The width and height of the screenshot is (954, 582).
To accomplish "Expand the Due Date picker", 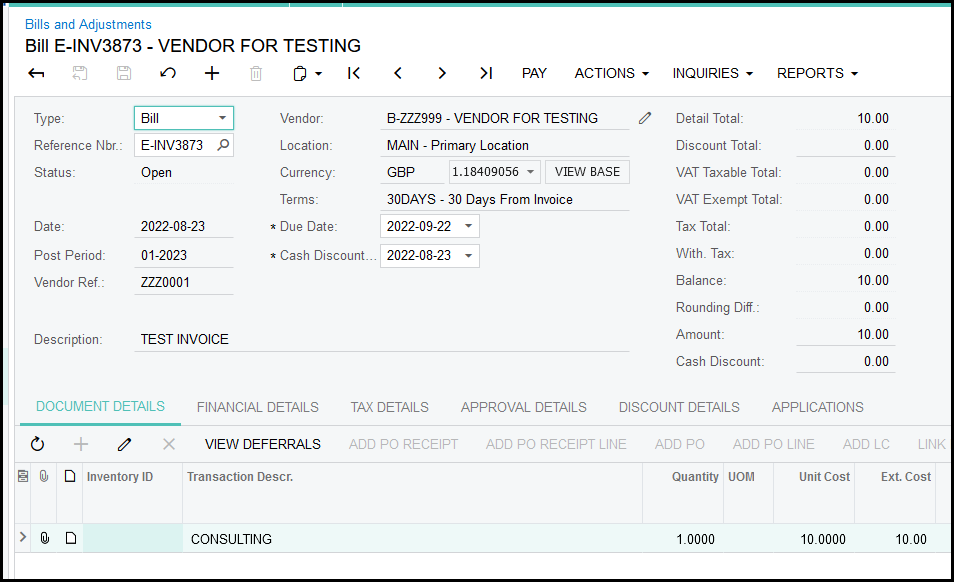I will click(x=469, y=226).
